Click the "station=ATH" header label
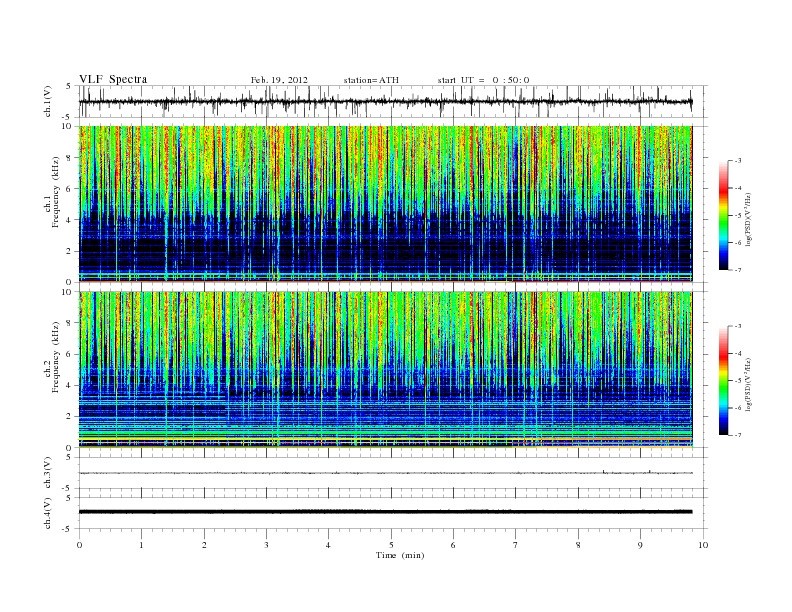792x612 pixels. [x=371, y=80]
